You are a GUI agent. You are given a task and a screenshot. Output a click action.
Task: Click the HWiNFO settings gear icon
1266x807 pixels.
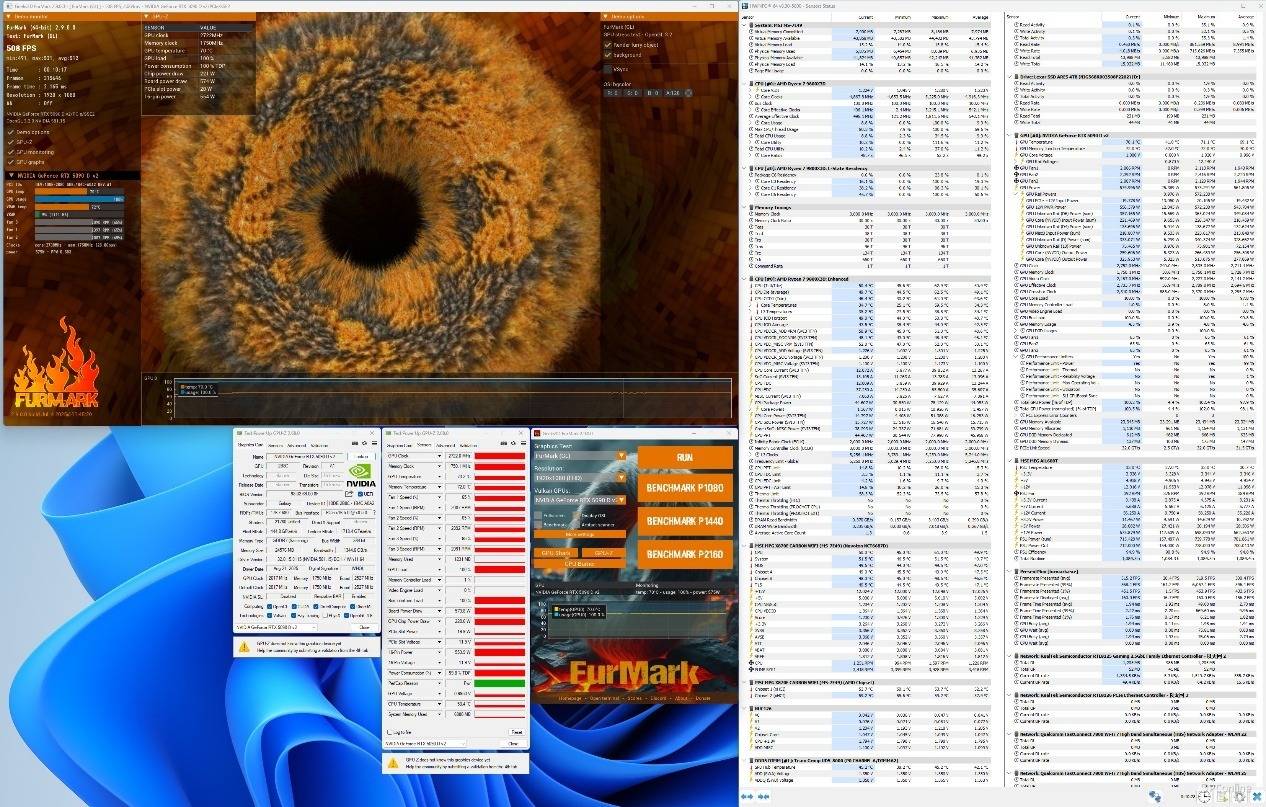[x=1240, y=796]
